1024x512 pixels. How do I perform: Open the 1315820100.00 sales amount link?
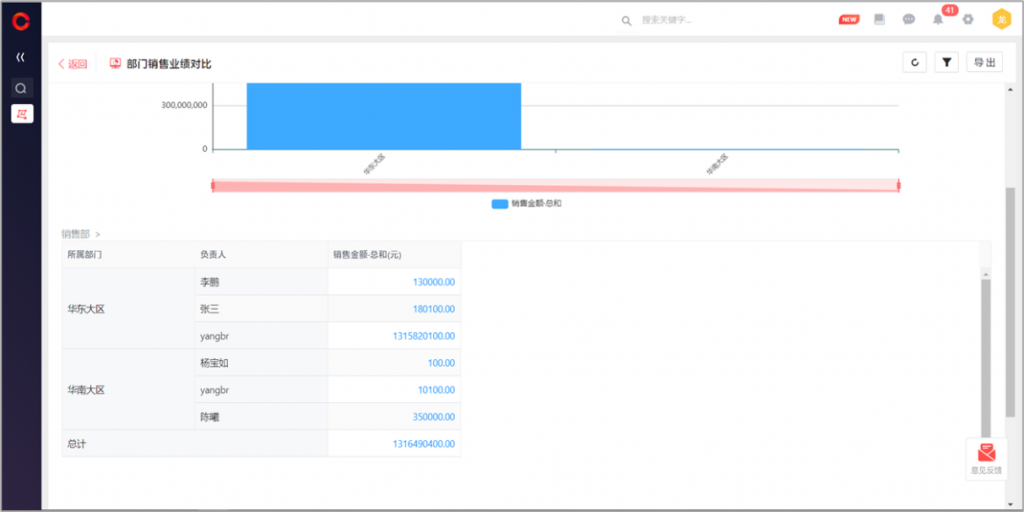pyautogui.click(x=423, y=336)
